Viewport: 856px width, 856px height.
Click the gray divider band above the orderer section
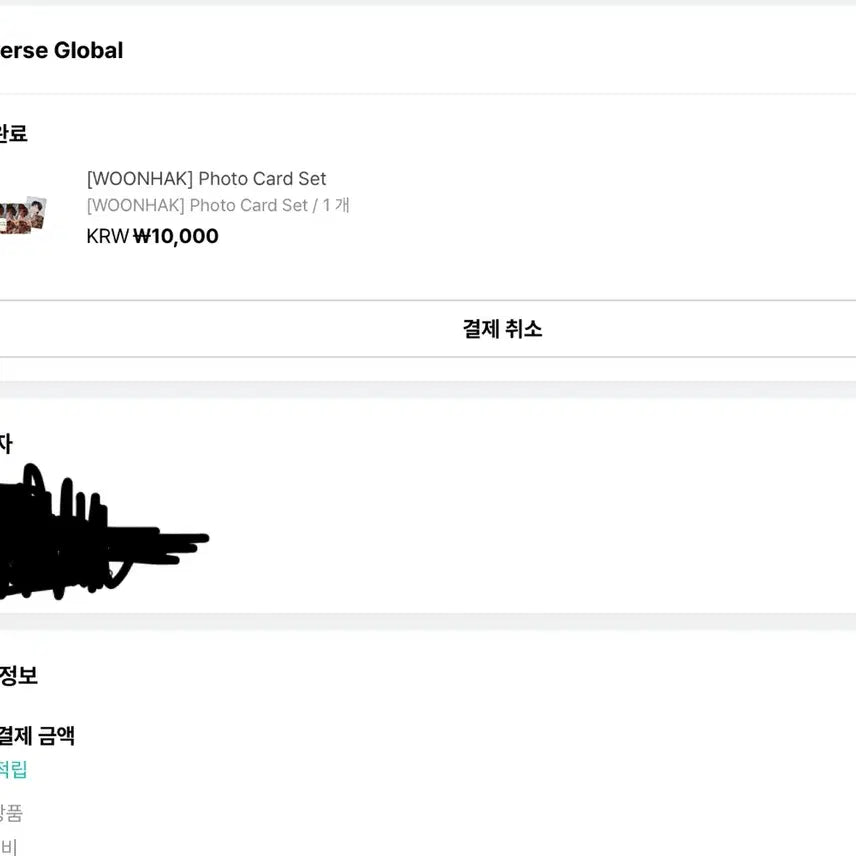pyautogui.click(x=428, y=389)
